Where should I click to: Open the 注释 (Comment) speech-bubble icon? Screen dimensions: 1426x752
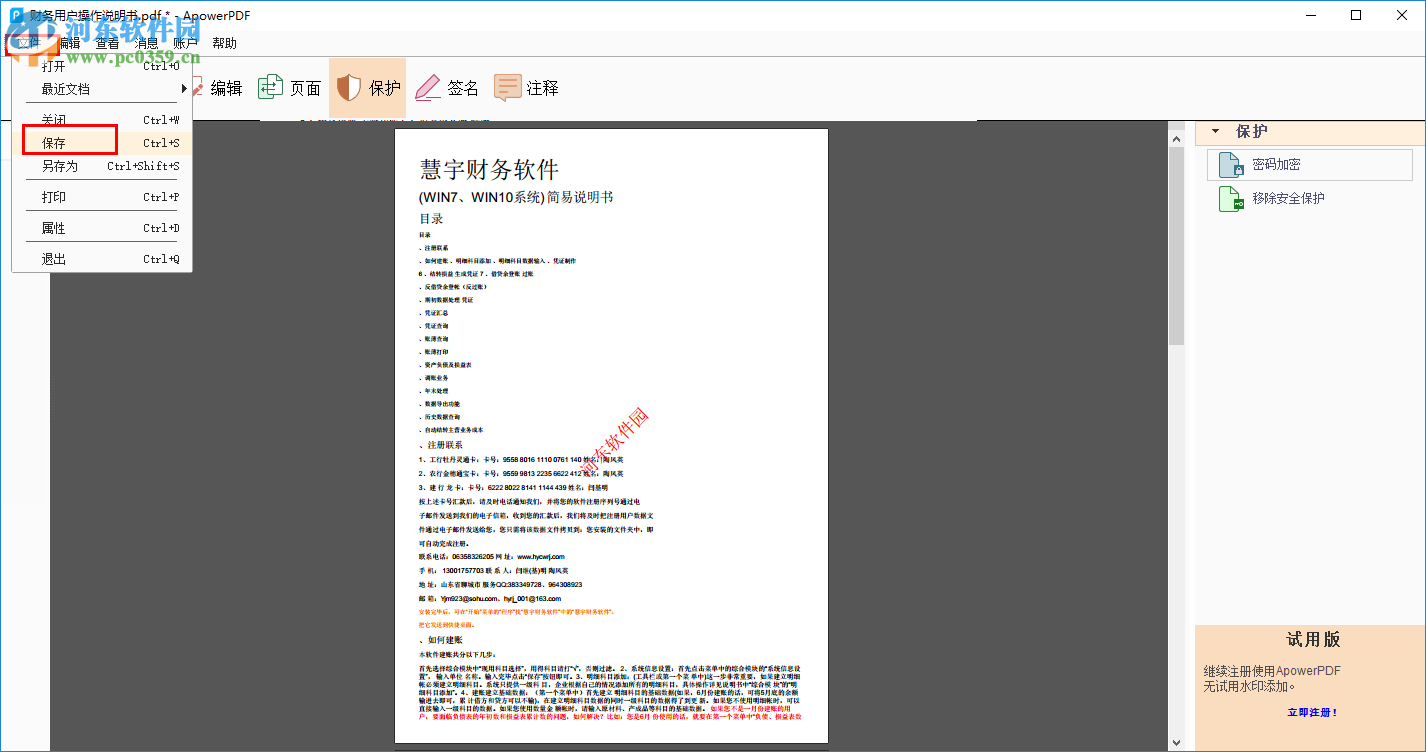point(508,87)
